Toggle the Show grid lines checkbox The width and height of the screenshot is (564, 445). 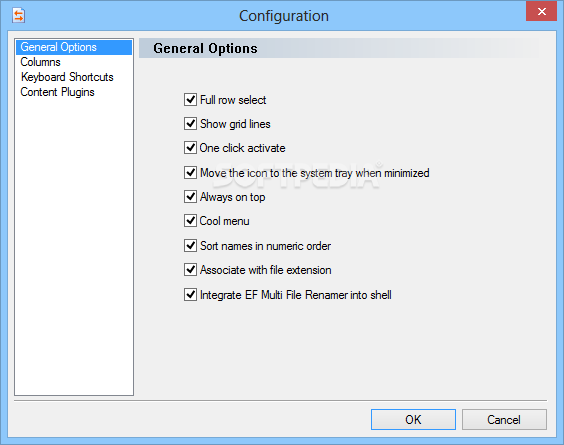click(x=190, y=124)
